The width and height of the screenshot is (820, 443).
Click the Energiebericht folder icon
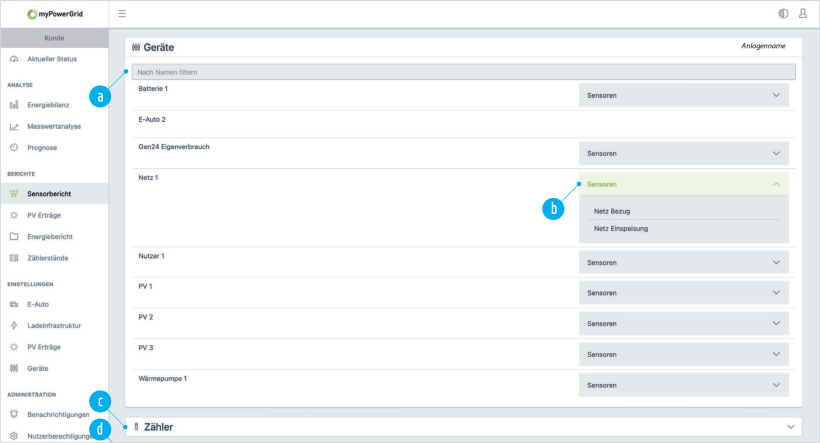pos(14,236)
